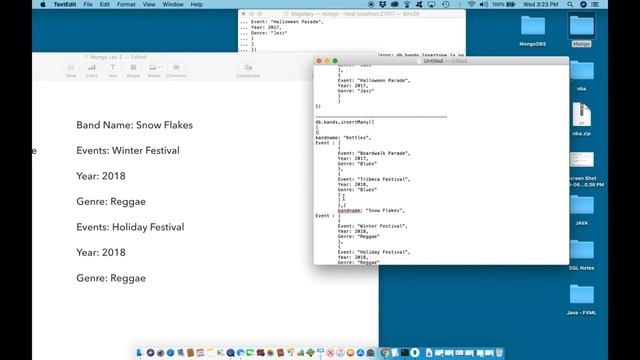Click the "Boardwalk Parade" event line in TextEdit

[x=374, y=153]
